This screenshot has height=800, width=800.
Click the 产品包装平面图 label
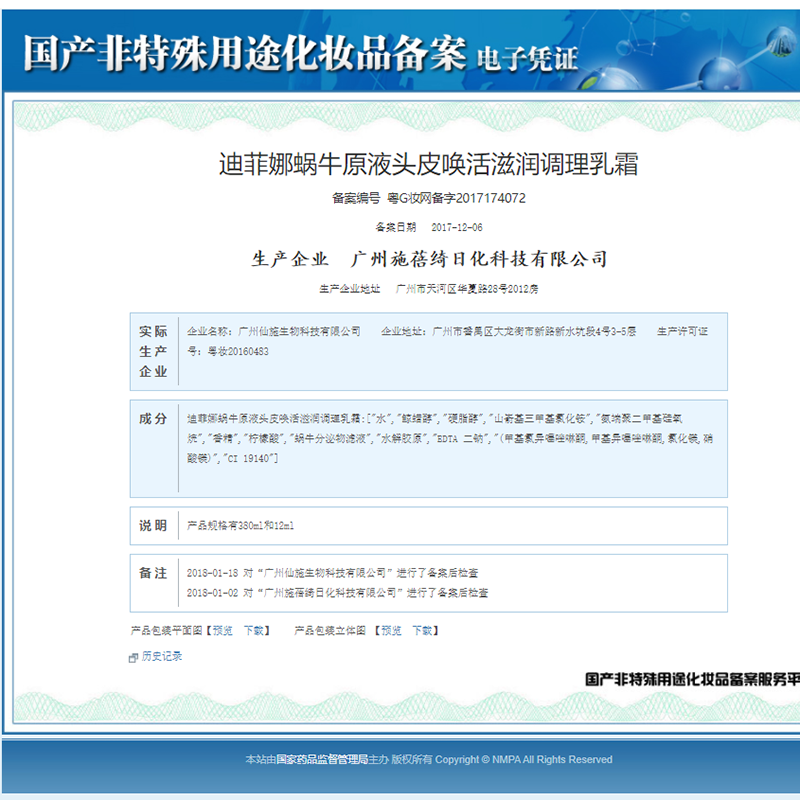click(x=166, y=631)
